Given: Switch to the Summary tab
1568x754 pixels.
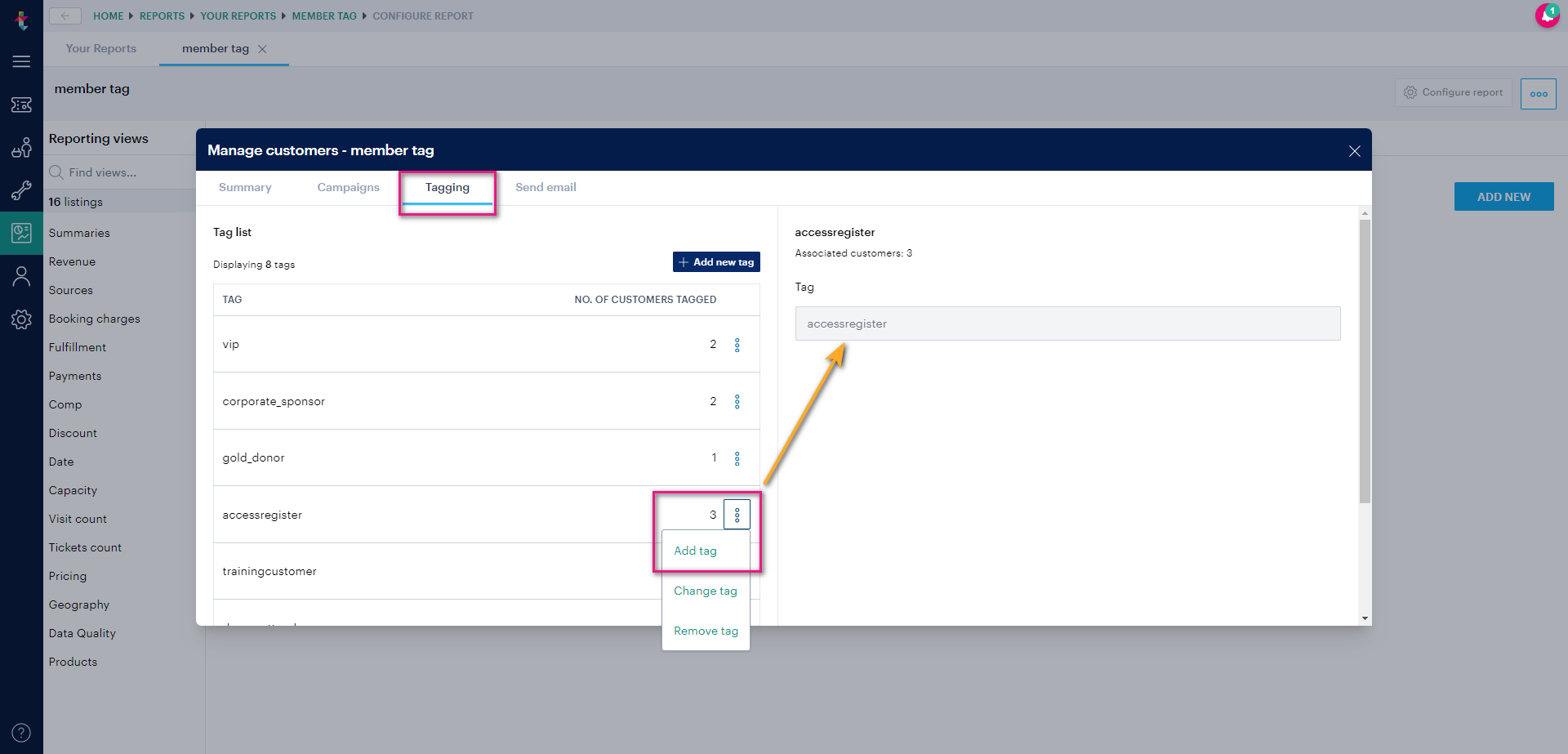Looking at the screenshot, I should tap(245, 187).
